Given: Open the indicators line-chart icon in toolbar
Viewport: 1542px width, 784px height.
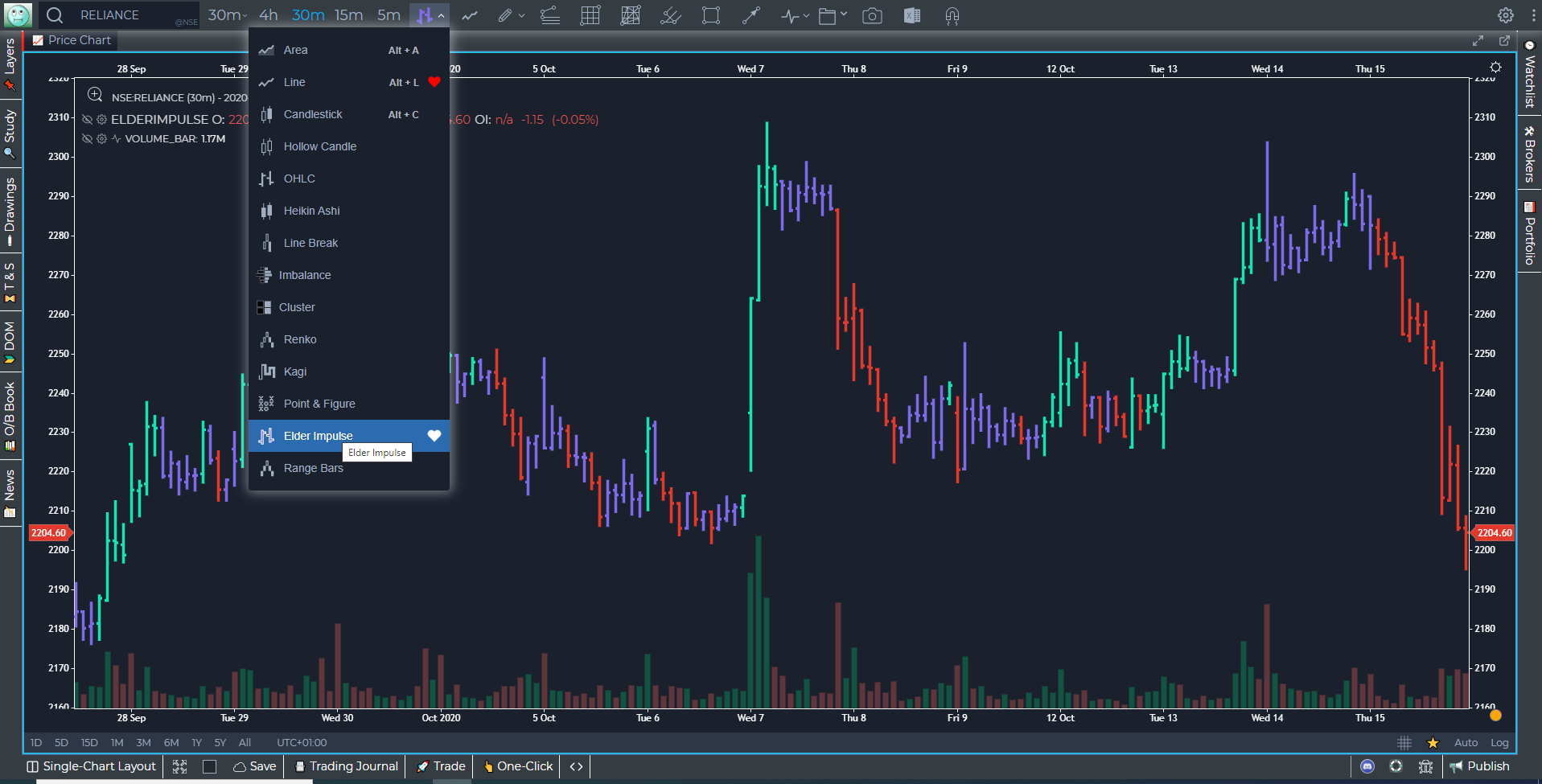Looking at the screenshot, I should pos(470,16).
